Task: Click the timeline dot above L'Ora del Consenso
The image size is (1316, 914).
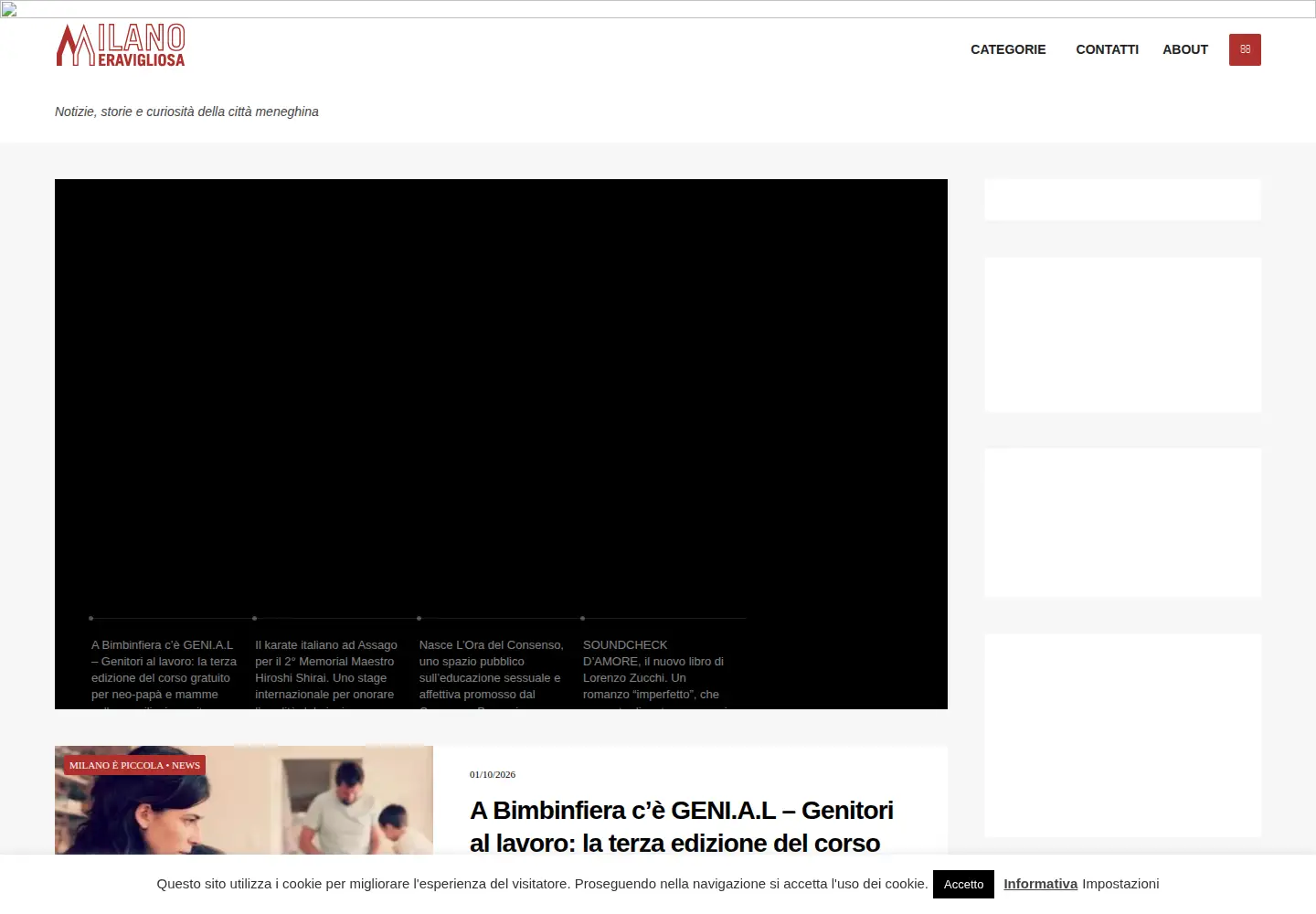Action: (x=419, y=619)
